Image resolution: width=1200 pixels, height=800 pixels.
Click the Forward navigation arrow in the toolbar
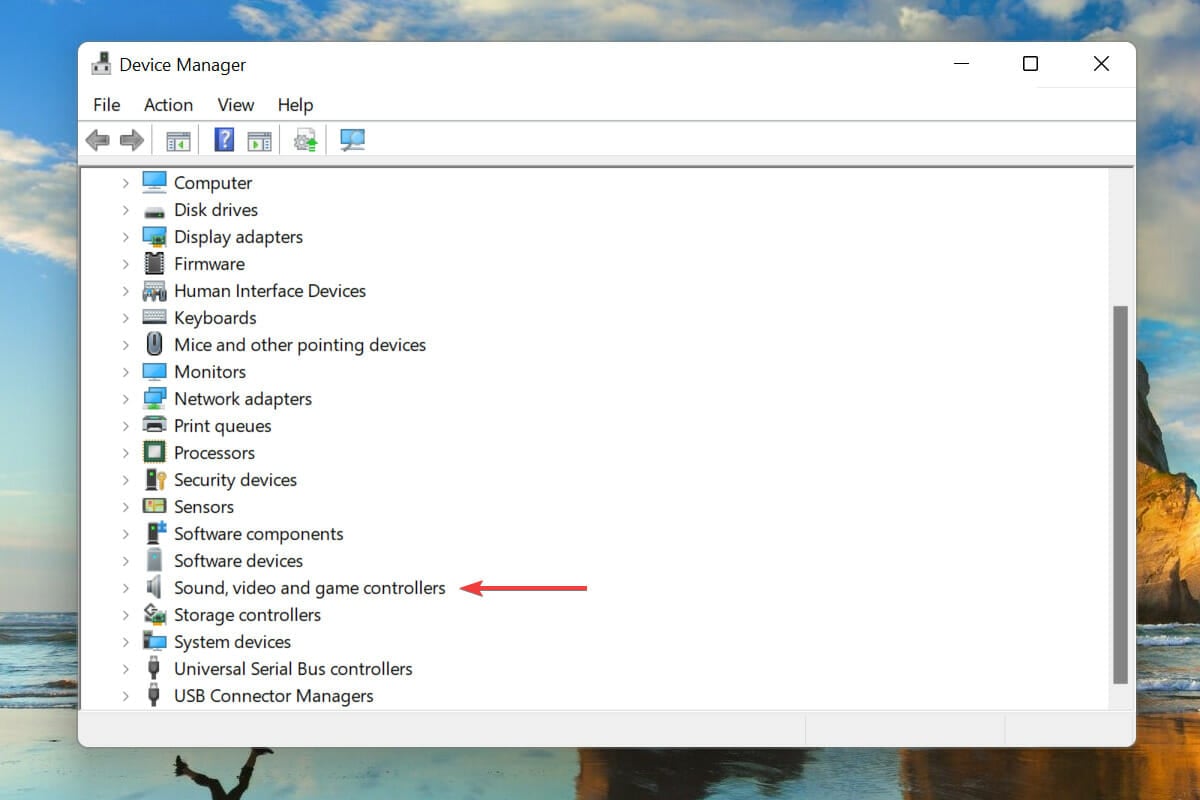click(132, 139)
